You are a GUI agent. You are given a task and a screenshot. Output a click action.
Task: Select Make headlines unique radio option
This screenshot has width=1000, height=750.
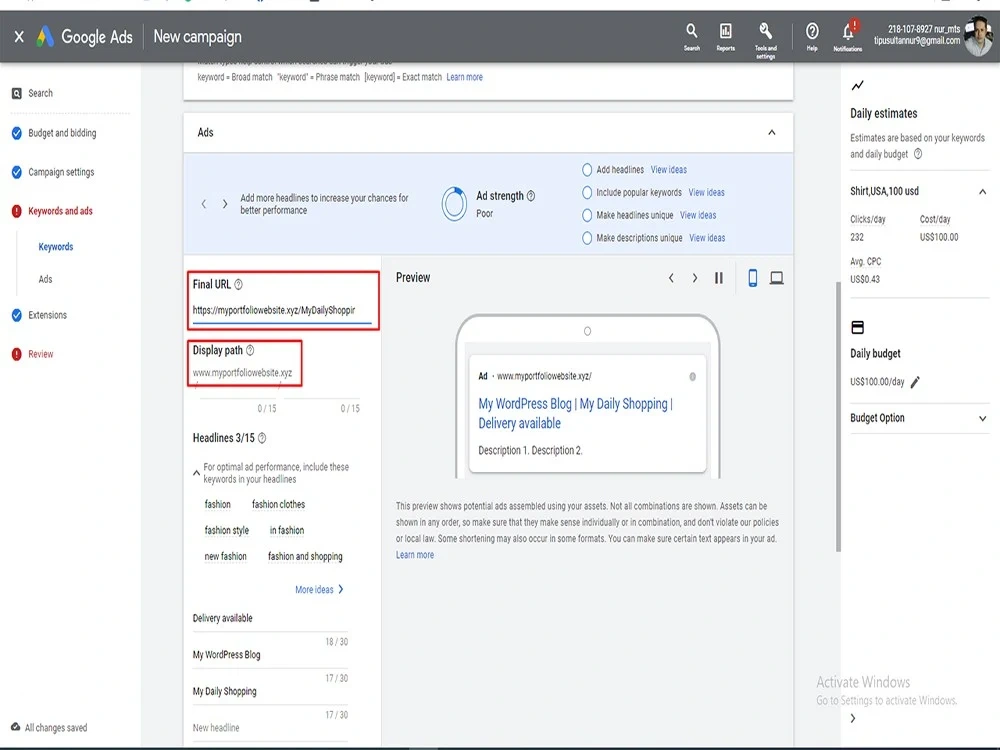tap(587, 216)
